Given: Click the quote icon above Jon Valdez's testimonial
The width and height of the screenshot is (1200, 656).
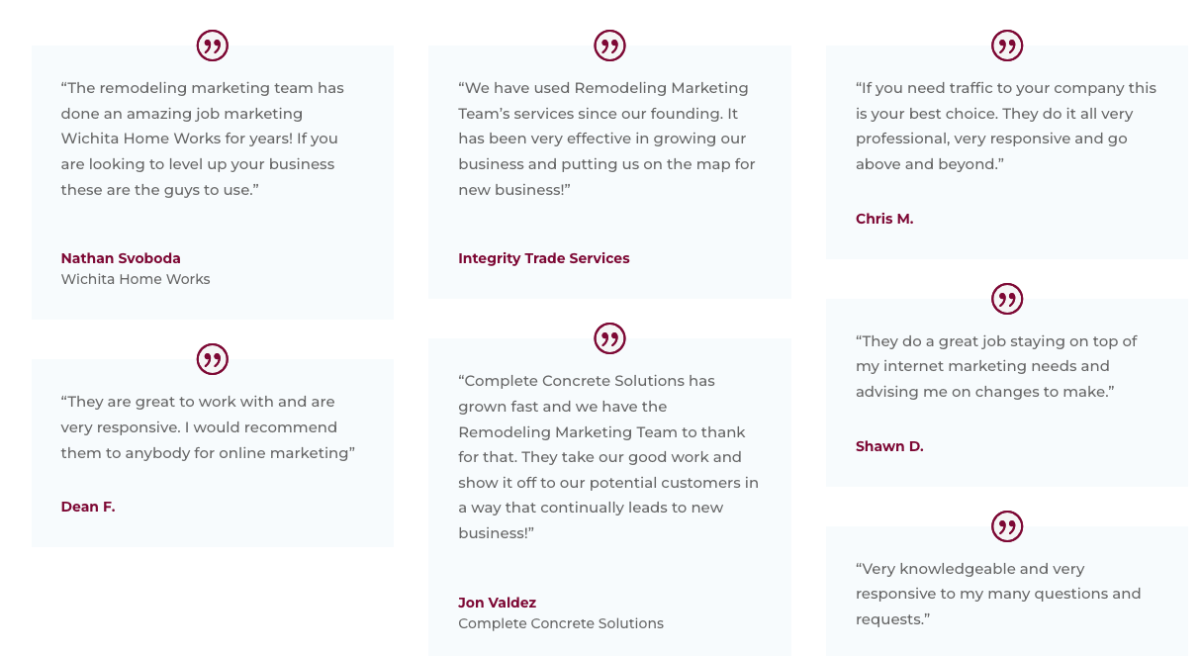Looking at the screenshot, I should coord(610,338).
